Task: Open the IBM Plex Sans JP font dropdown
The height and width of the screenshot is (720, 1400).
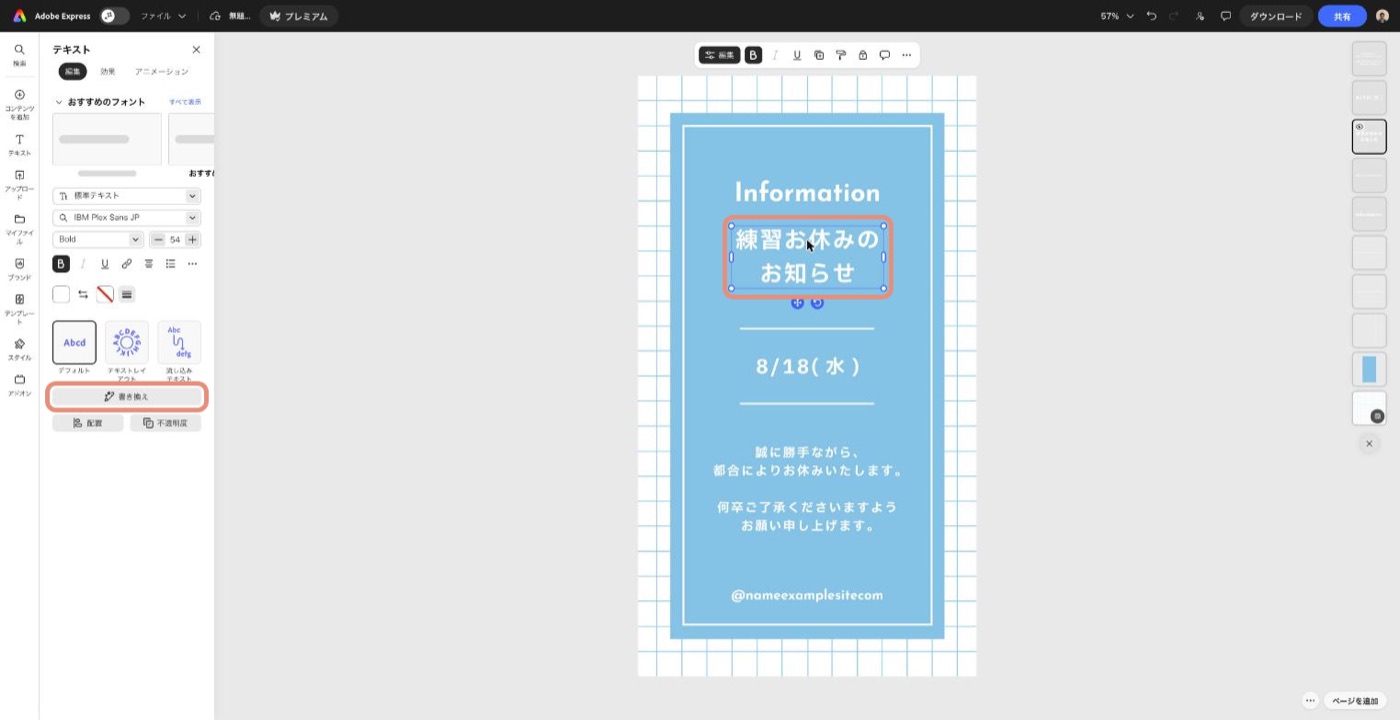Action: click(x=127, y=217)
